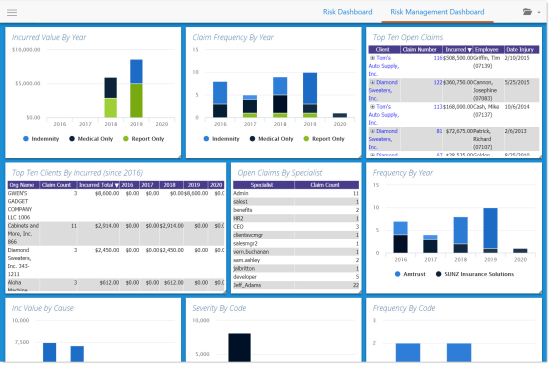Screen dimensions: 550x365
Task: Toggle Amtrust legend in Frequency By Year
Action: (x=410, y=274)
